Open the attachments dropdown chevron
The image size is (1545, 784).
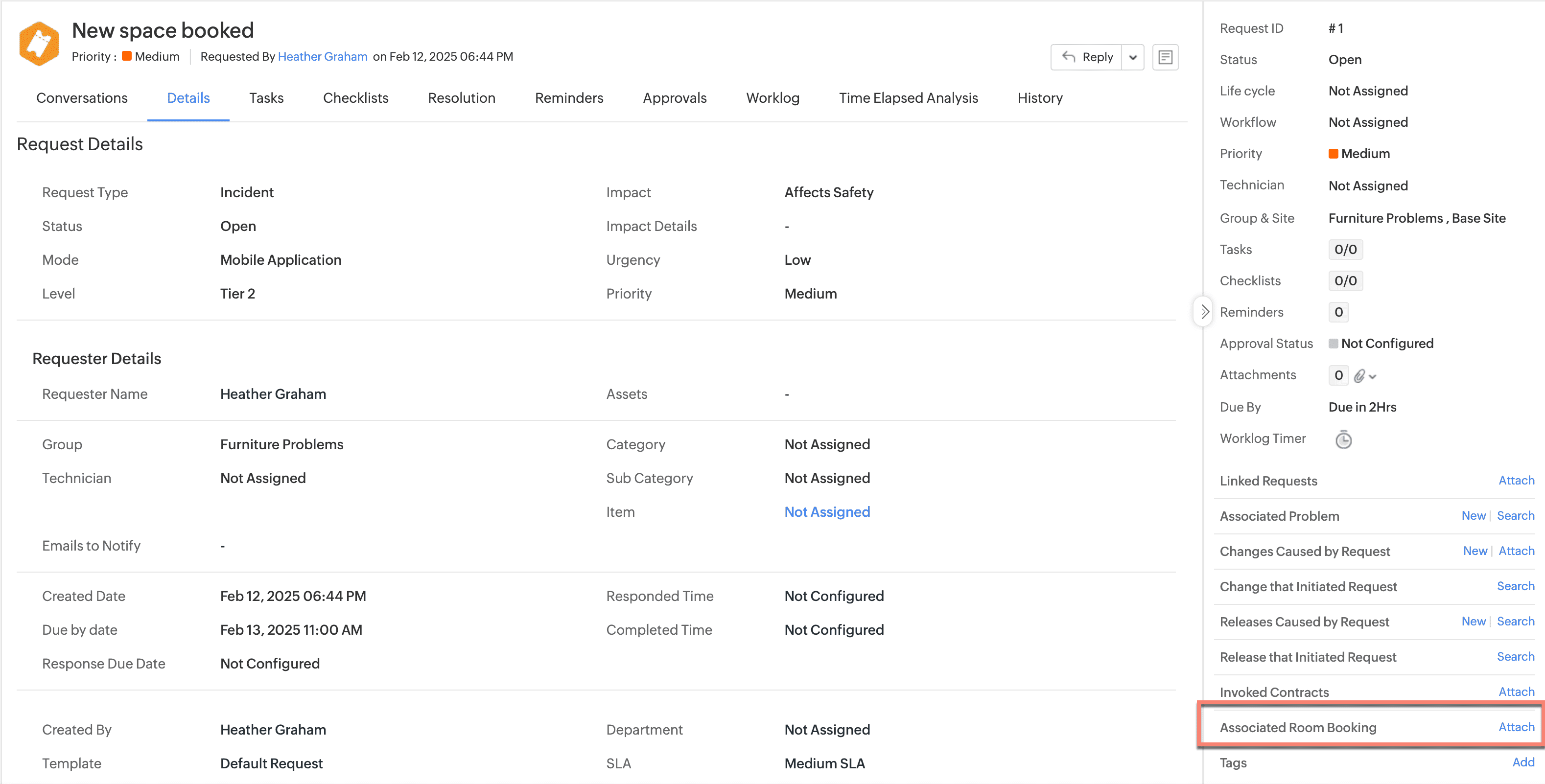[1373, 376]
